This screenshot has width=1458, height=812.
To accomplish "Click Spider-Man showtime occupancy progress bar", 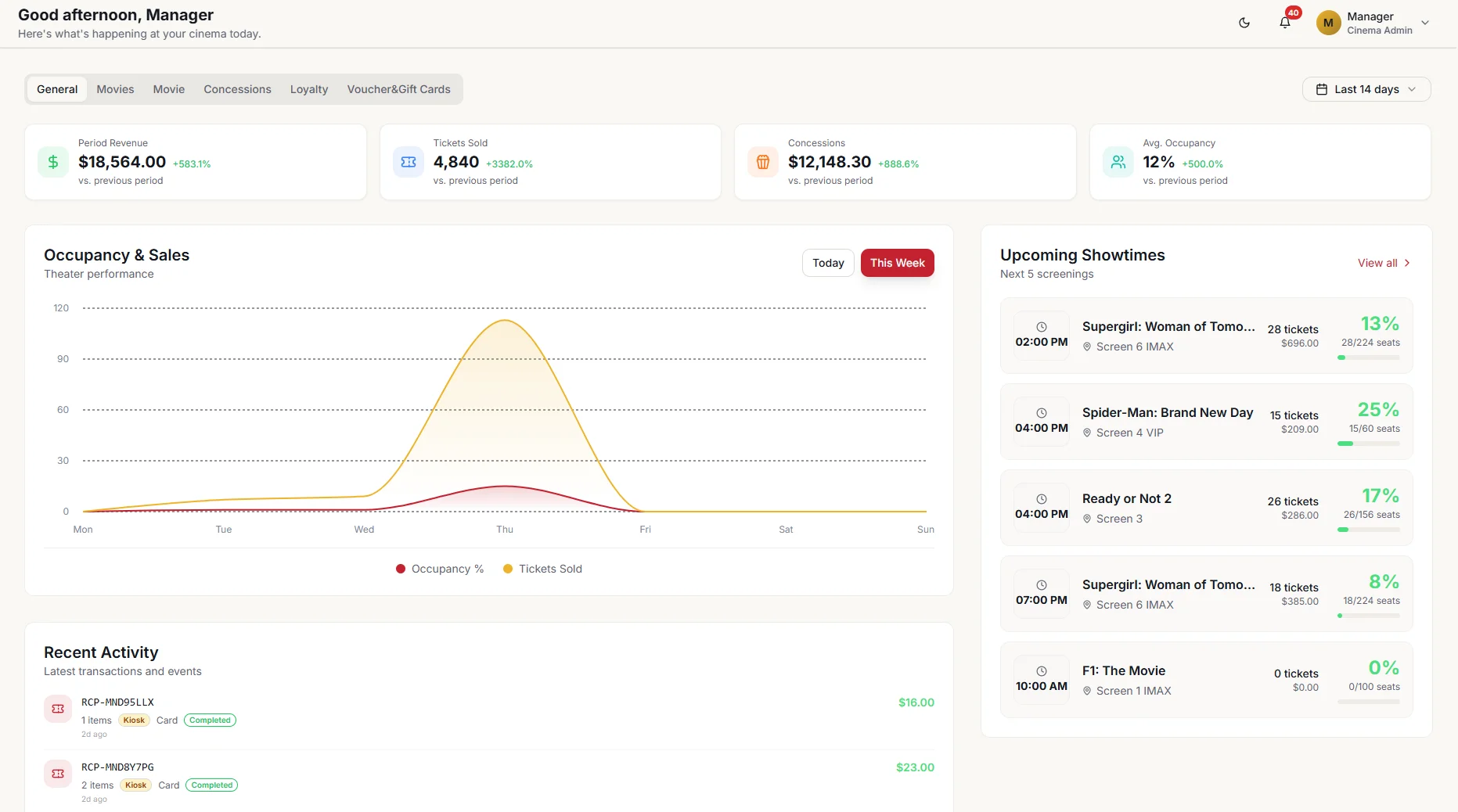I will (x=1369, y=444).
